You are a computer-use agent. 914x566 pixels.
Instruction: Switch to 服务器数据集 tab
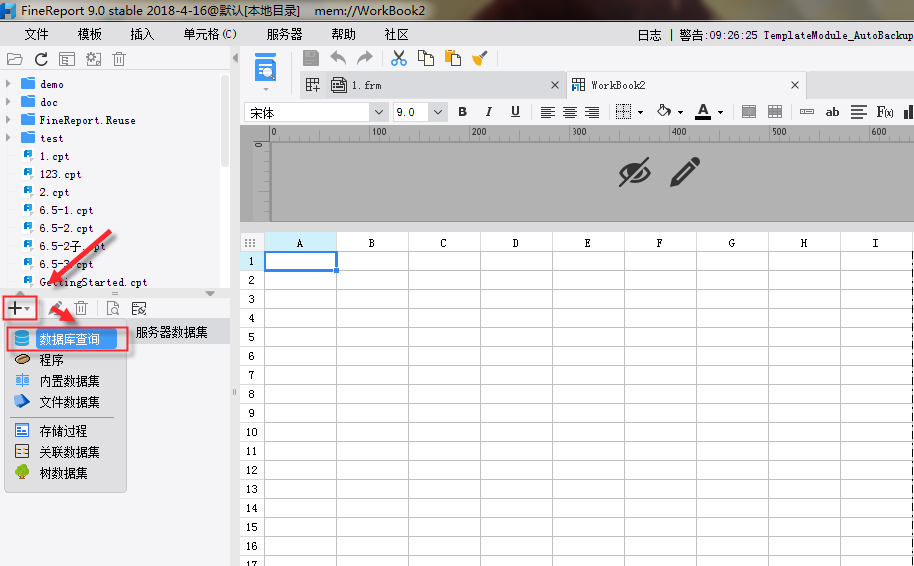171,332
